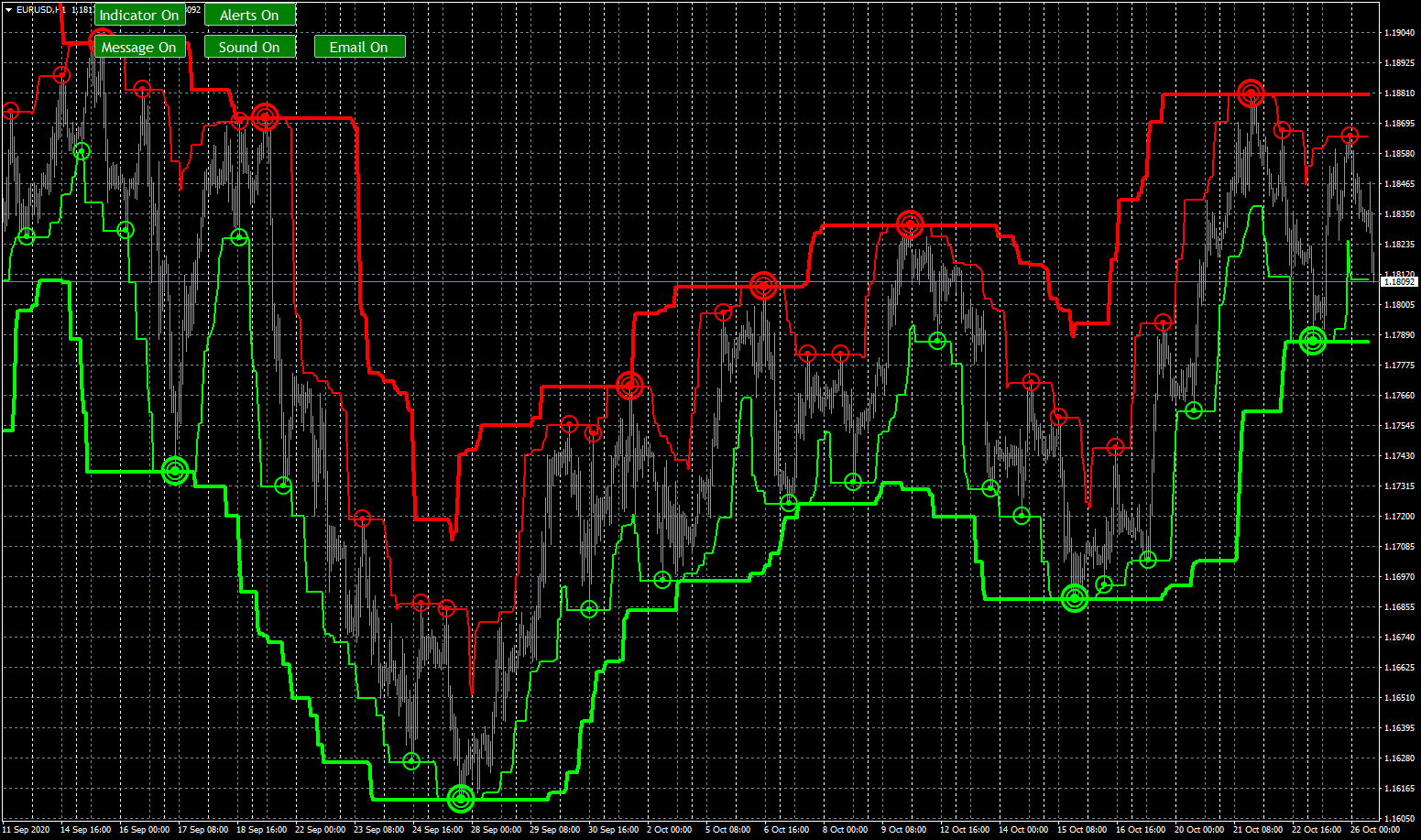Click the large green circle marker at the 15 Oct low
1421x840 pixels.
click(x=1075, y=598)
